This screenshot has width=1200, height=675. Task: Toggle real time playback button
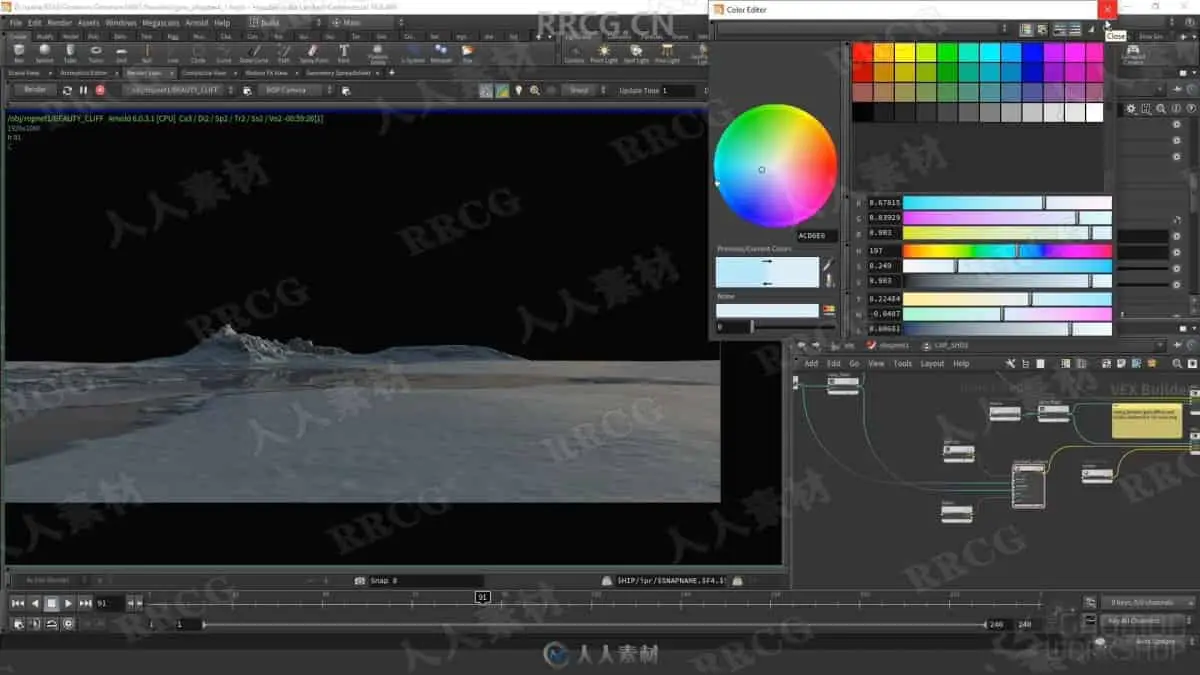[68, 623]
